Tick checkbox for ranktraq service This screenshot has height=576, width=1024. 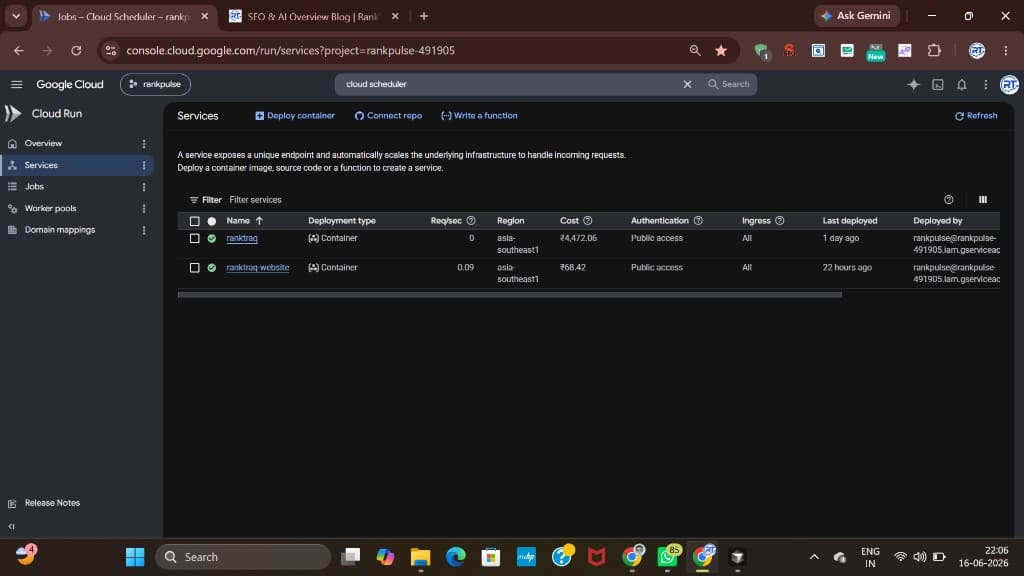point(195,238)
